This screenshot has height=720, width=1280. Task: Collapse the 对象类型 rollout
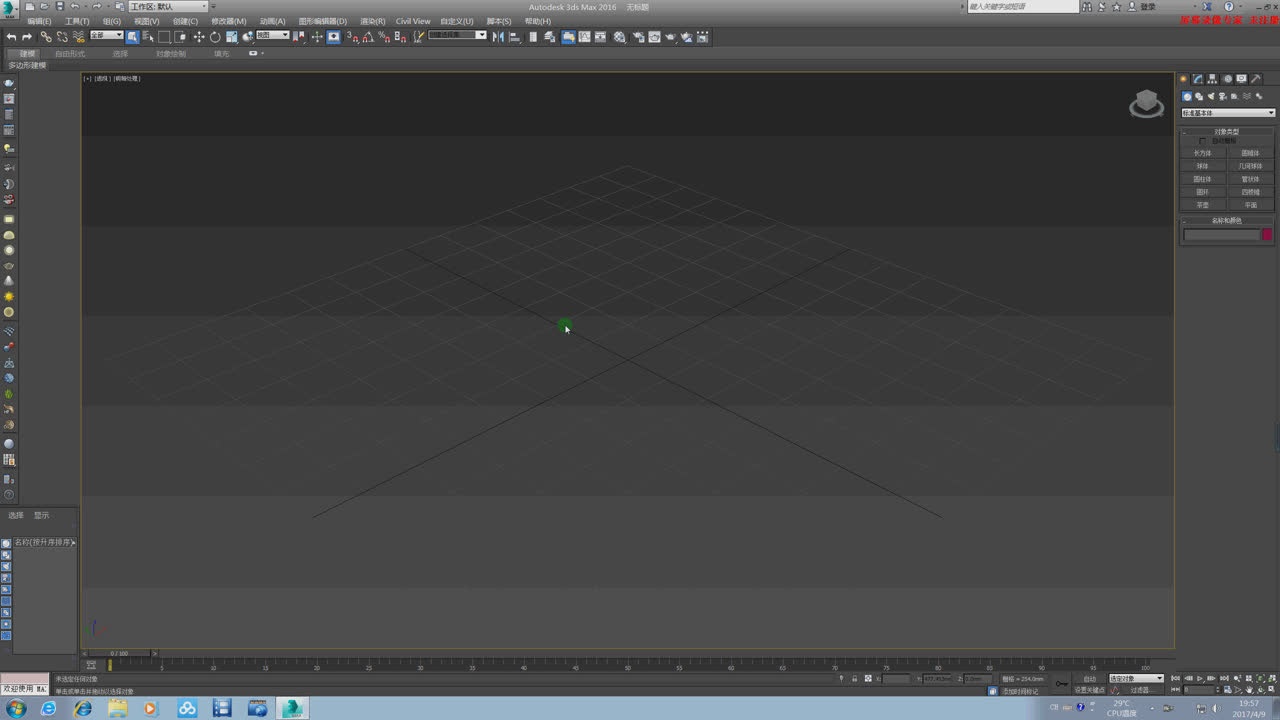pos(1228,132)
